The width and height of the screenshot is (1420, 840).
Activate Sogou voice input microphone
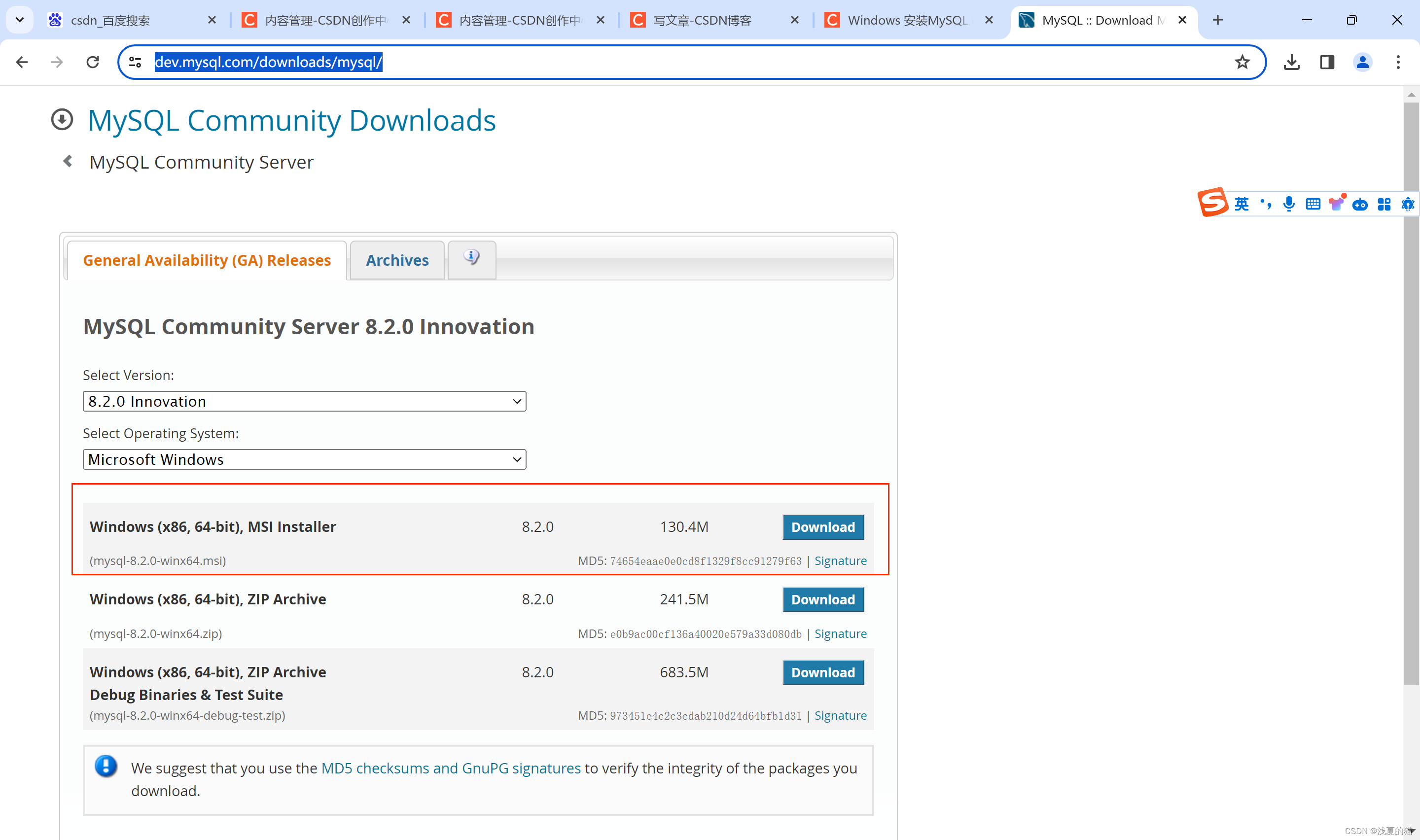tap(1289, 204)
